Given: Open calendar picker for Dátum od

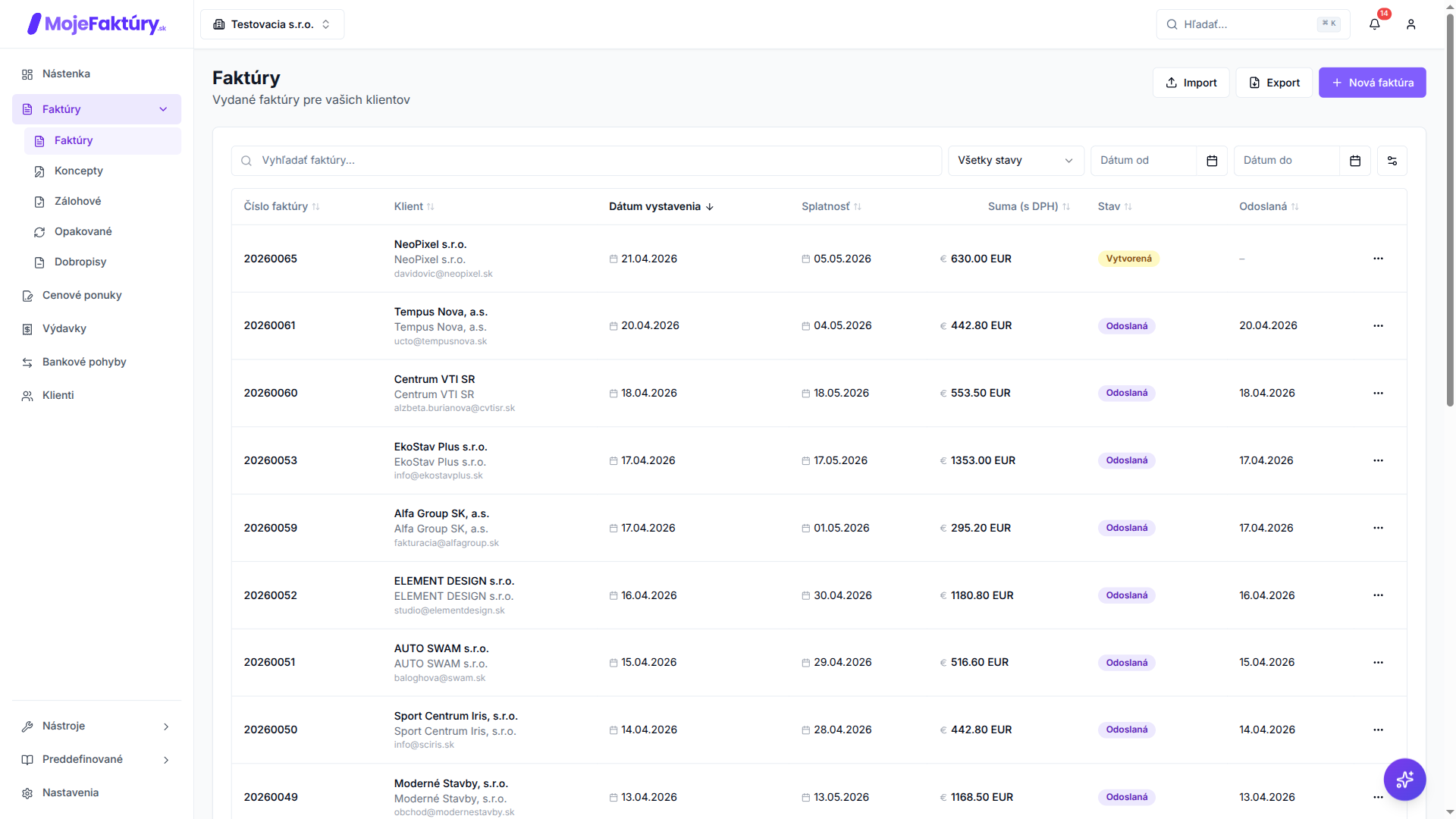Looking at the screenshot, I should pyautogui.click(x=1212, y=161).
